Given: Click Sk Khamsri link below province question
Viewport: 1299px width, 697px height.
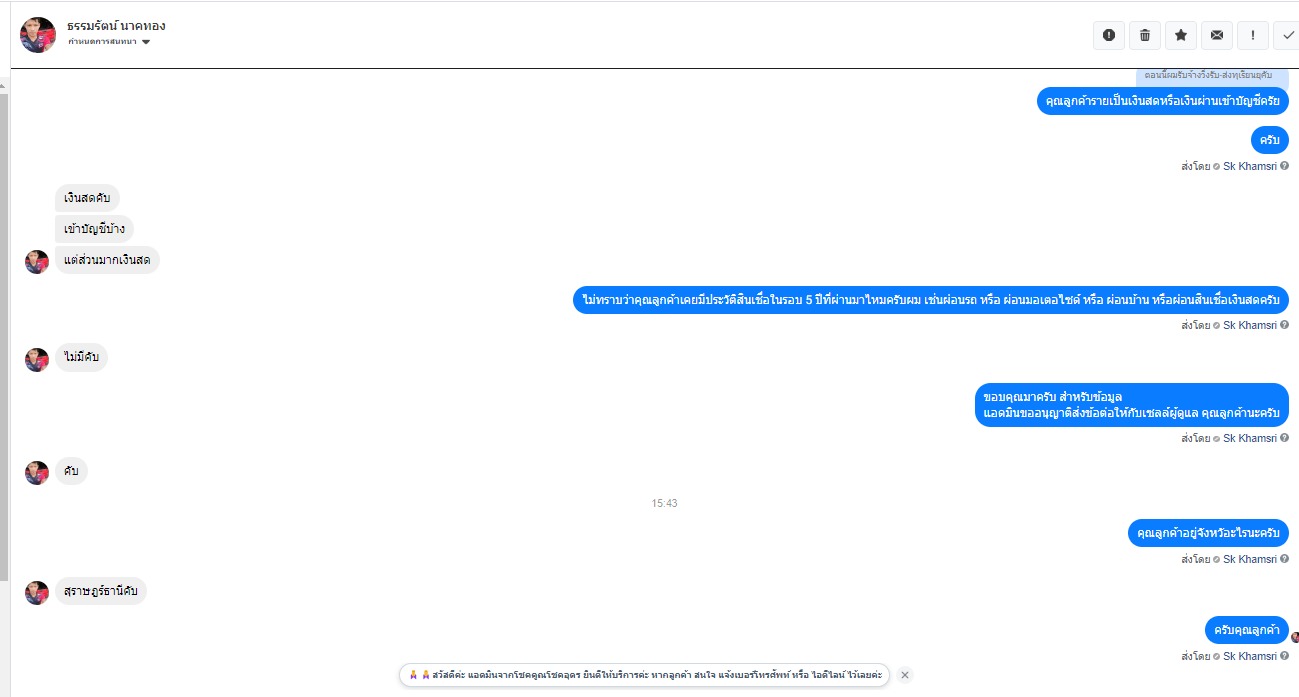Looking at the screenshot, I should pyautogui.click(x=1249, y=559).
